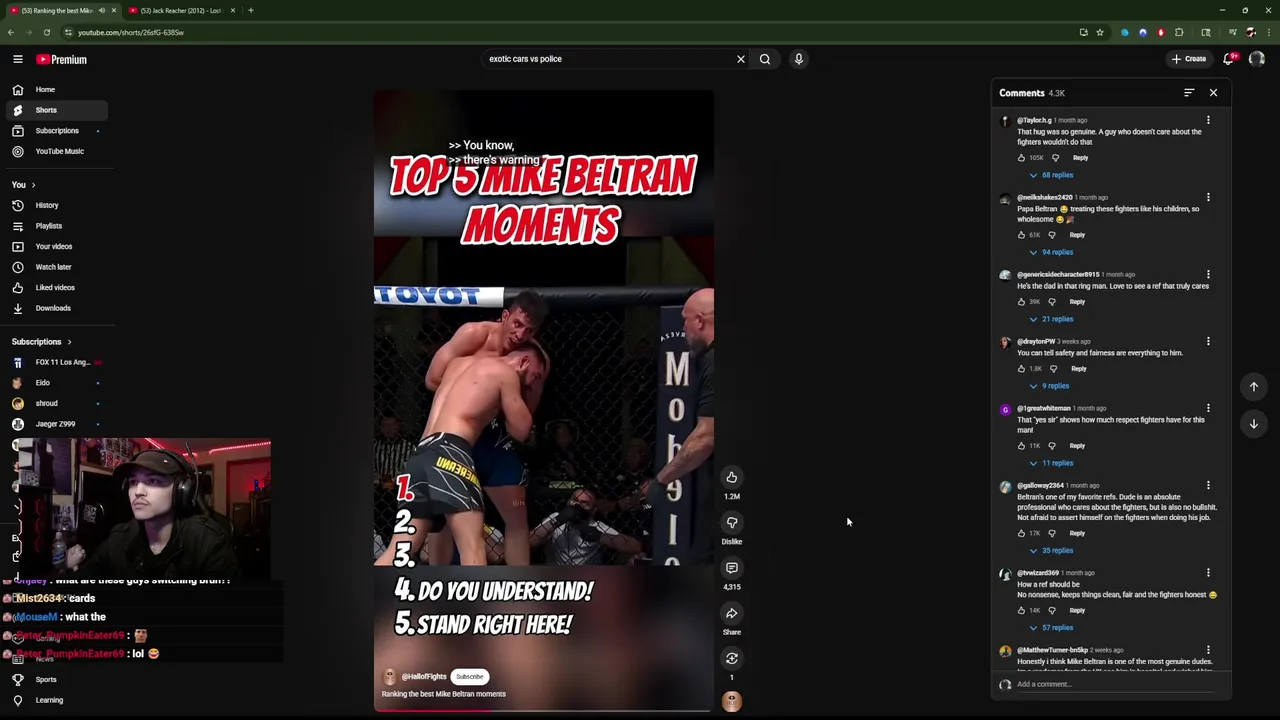The image size is (1280, 720).
Task: Open FOX 11 Los Angeles subscription
Action: pyautogui.click(x=55, y=362)
